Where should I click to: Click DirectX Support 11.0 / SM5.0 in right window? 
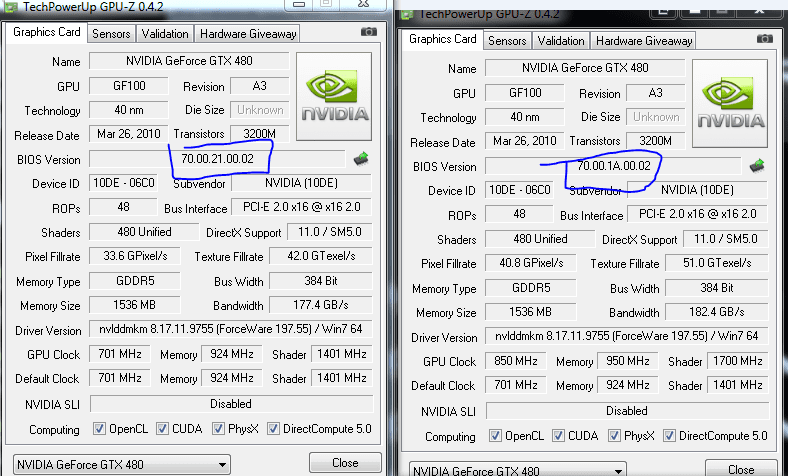tap(726, 239)
